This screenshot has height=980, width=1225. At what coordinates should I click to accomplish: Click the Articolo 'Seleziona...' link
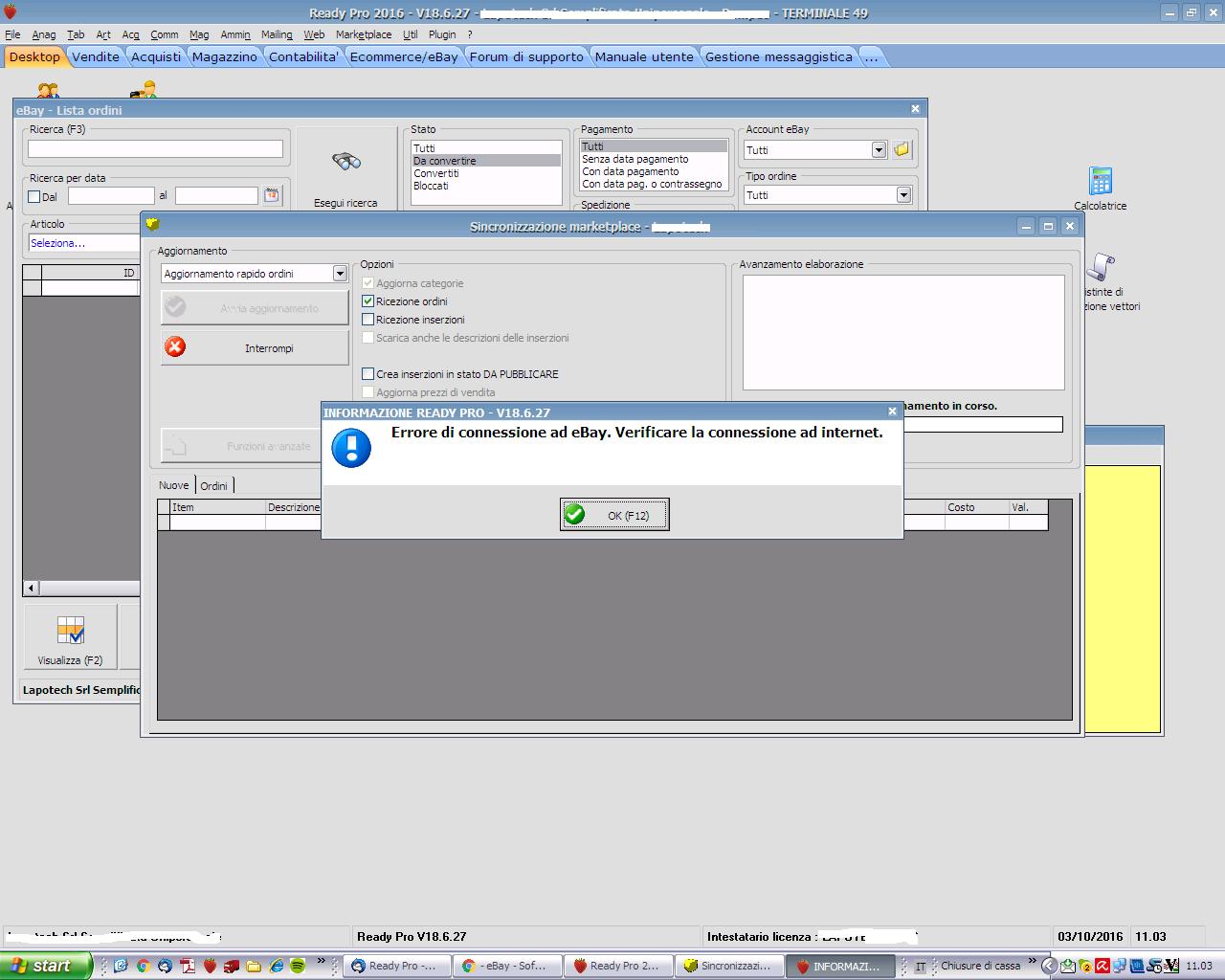pyautogui.click(x=57, y=243)
